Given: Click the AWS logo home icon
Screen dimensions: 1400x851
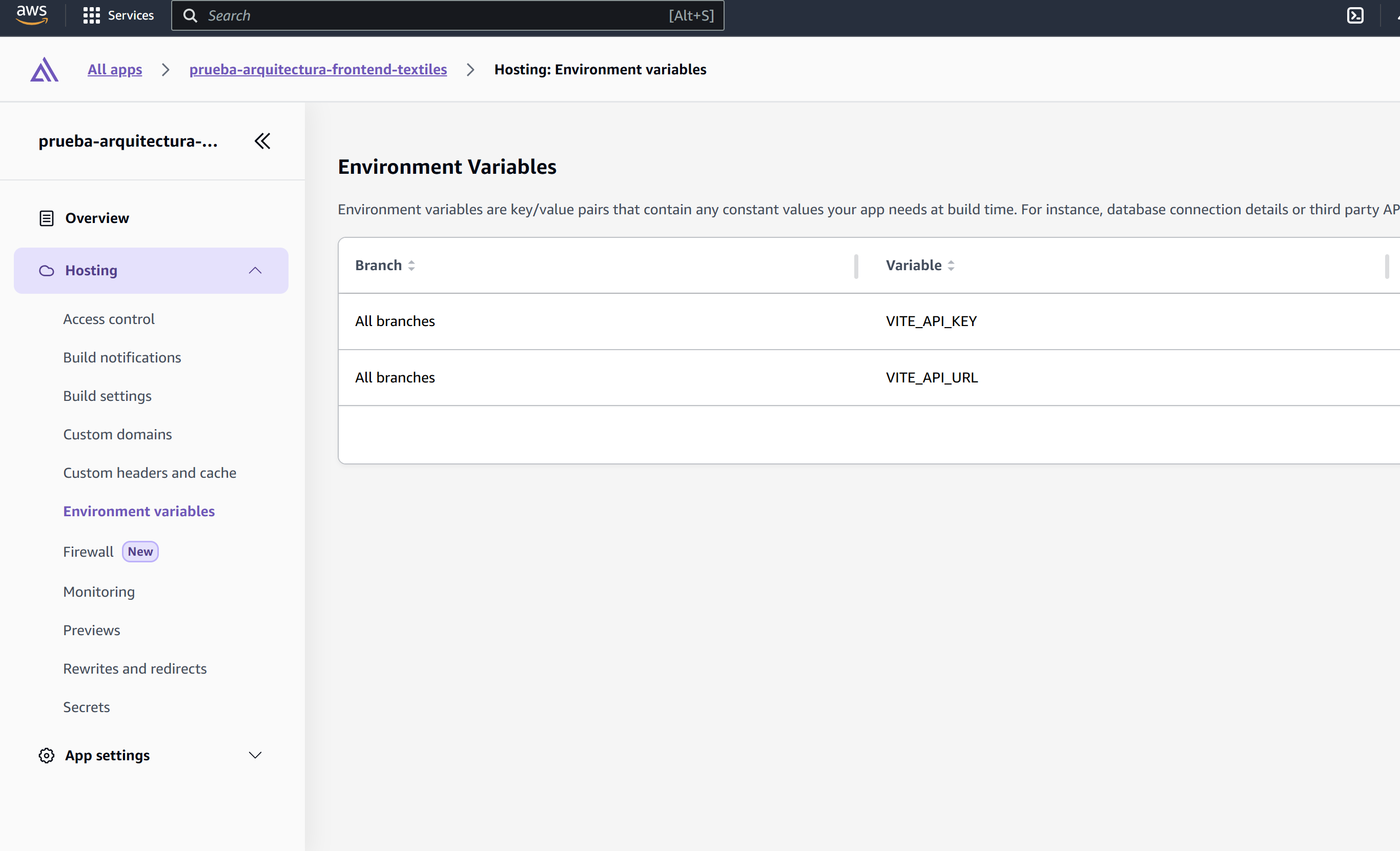Looking at the screenshot, I should point(32,15).
